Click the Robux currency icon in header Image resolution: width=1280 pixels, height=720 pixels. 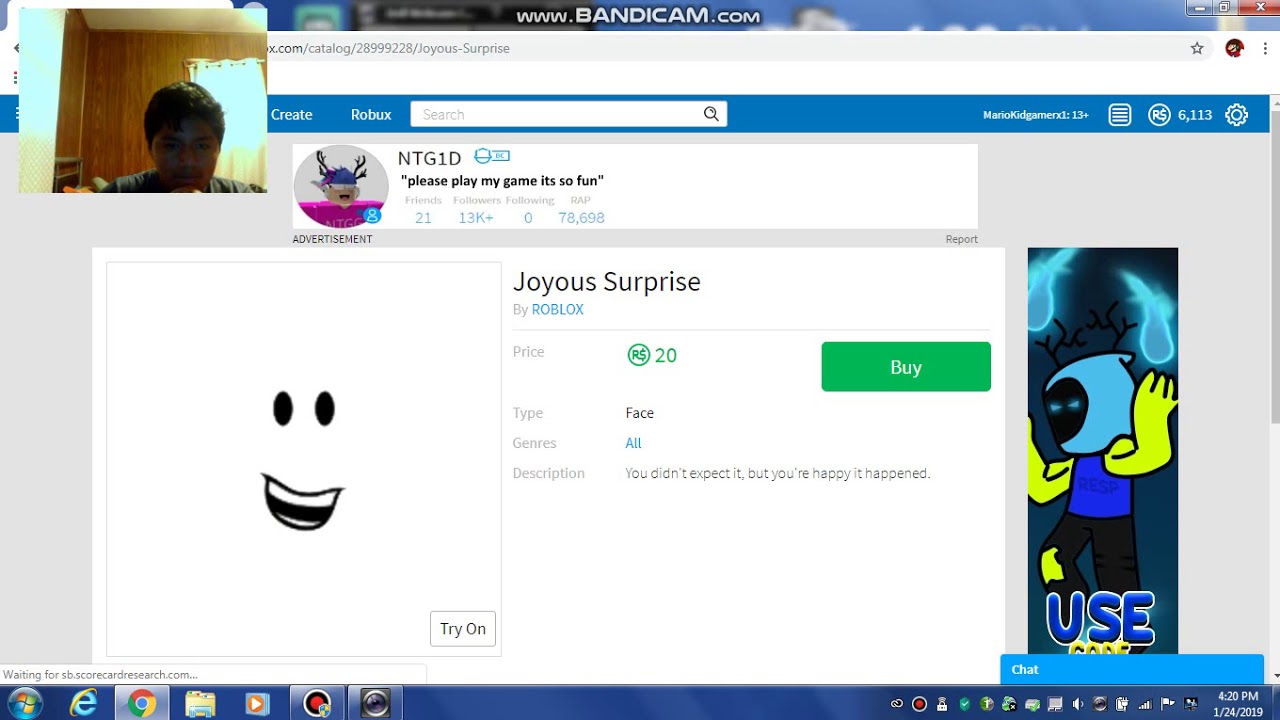[1159, 115]
